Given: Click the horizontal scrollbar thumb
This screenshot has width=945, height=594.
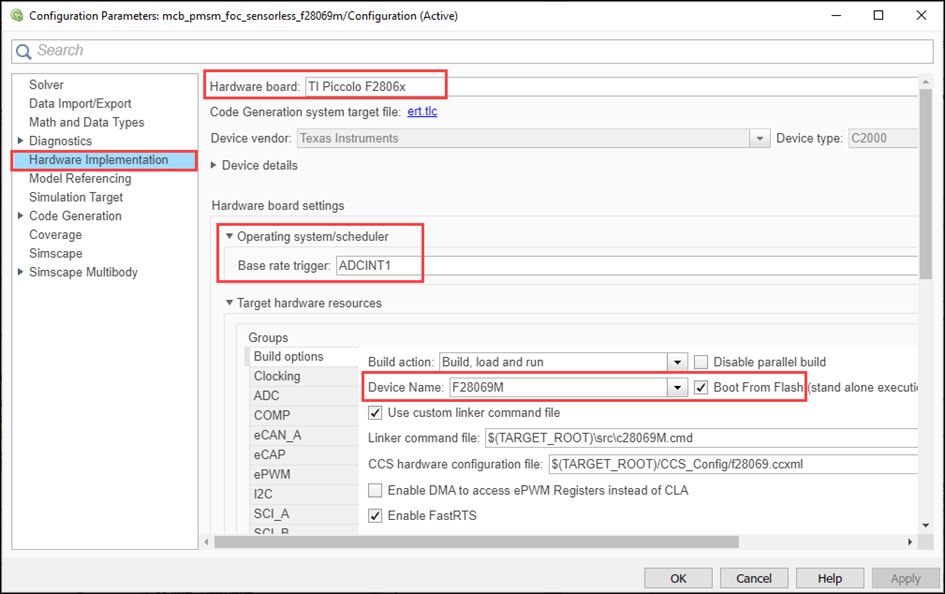Looking at the screenshot, I should 477,542.
